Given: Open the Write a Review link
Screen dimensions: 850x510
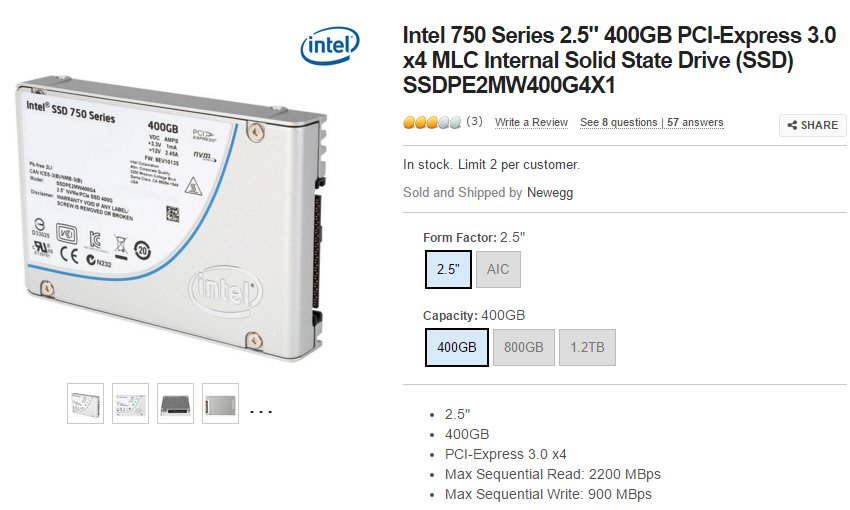Looking at the screenshot, I should 531,122.
